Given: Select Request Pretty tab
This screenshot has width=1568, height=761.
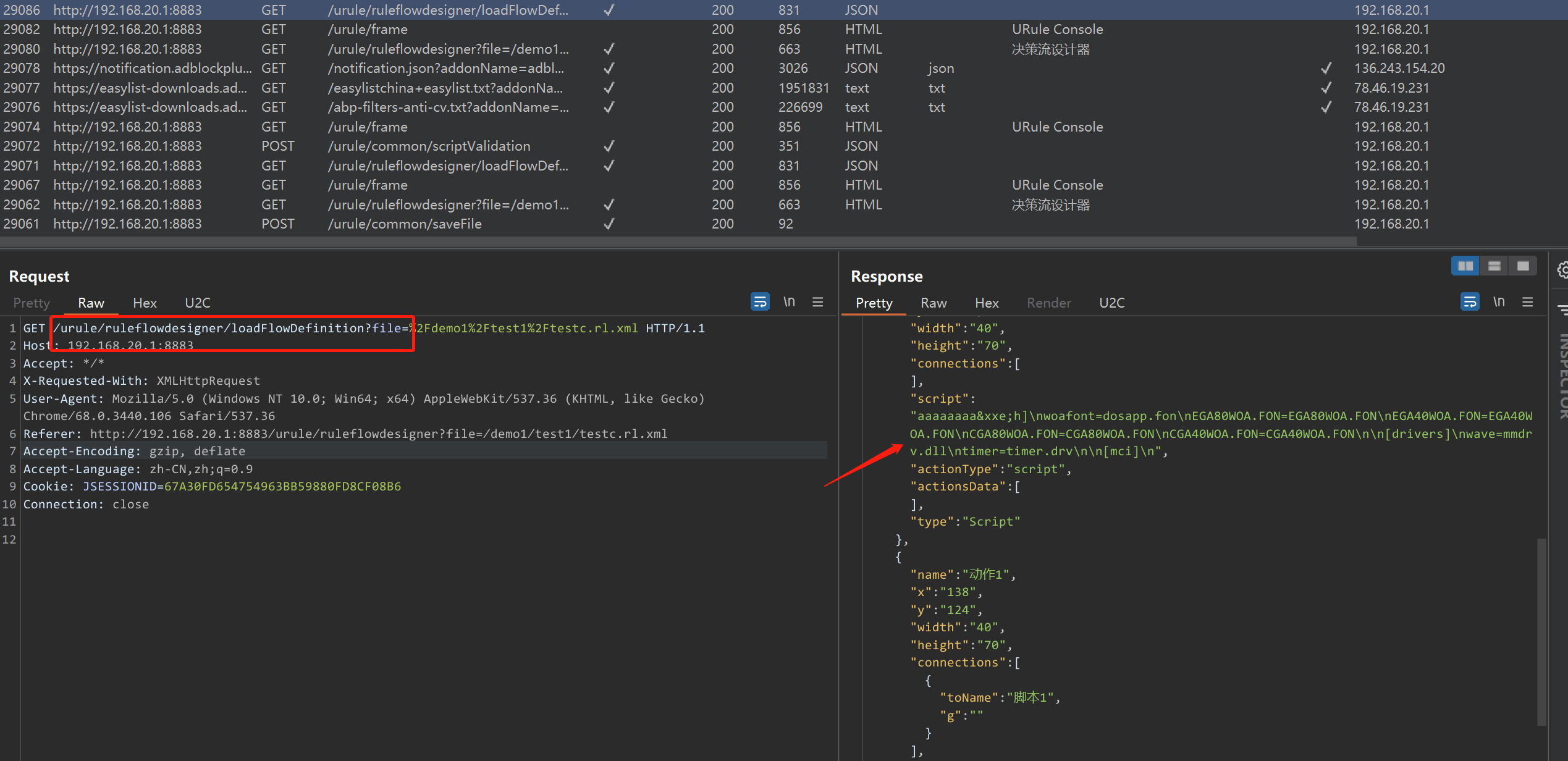Looking at the screenshot, I should pos(32,303).
